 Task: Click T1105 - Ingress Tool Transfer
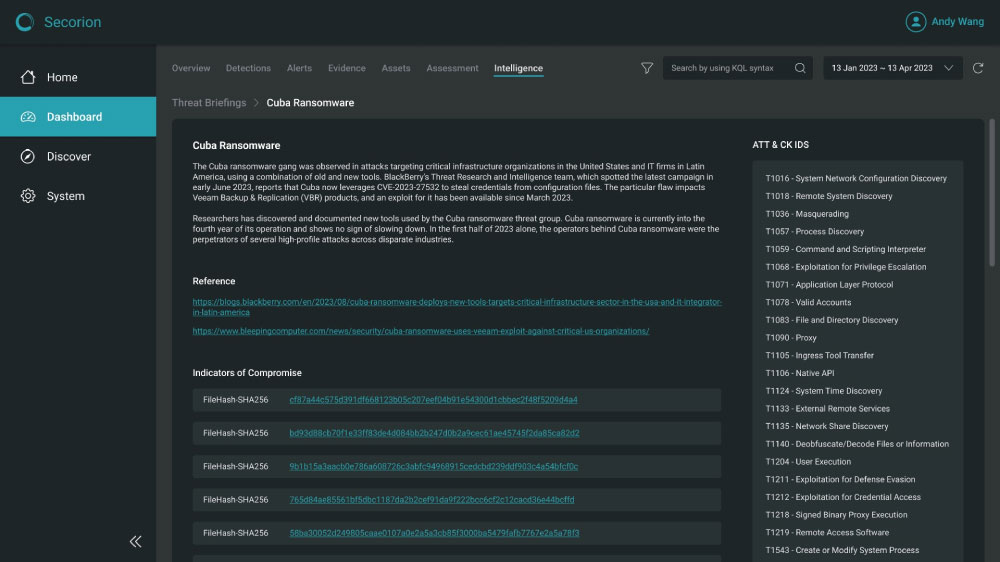(820, 355)
